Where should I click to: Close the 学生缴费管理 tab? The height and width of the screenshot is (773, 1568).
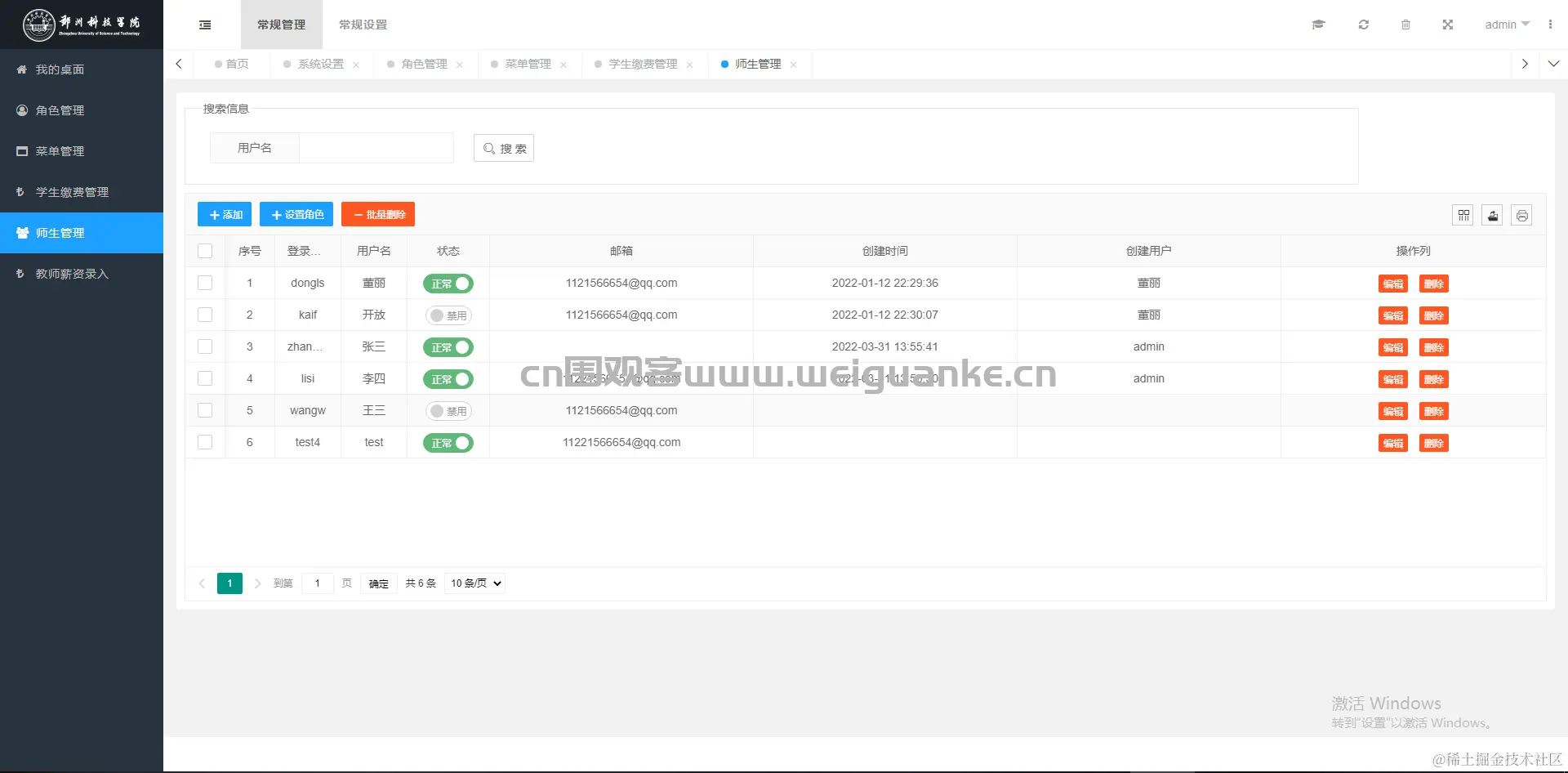pos(689,65)
